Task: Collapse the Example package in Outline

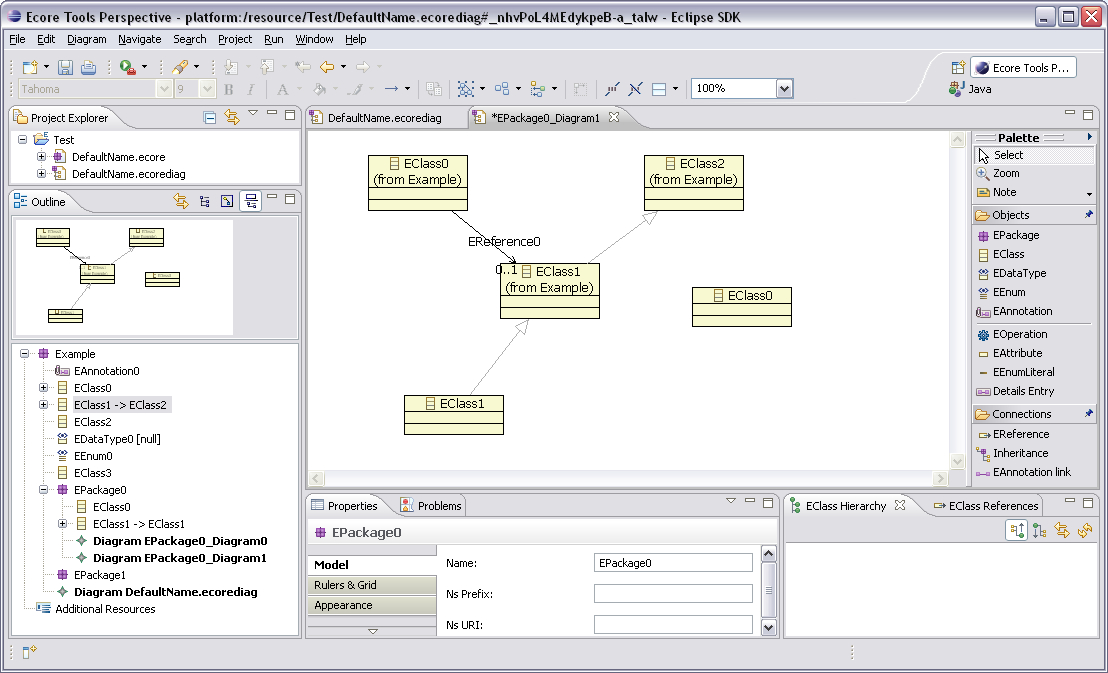Action: click(x=25, y=354)
